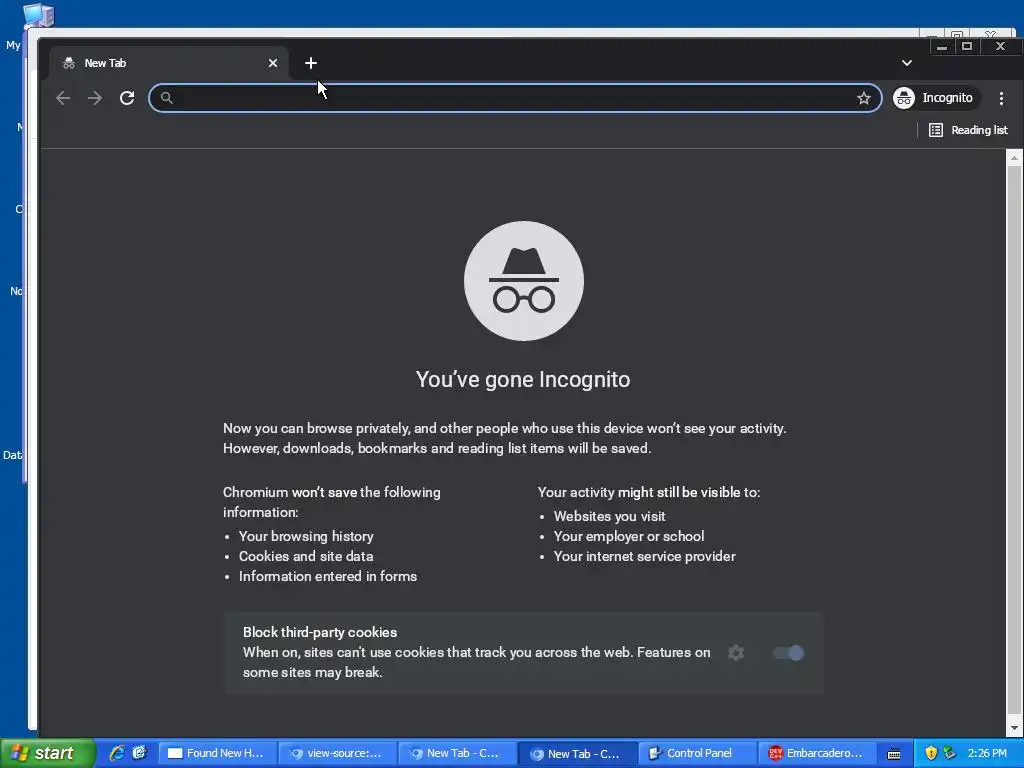
Task: Focus the address bar input
Action: [515, 98]
